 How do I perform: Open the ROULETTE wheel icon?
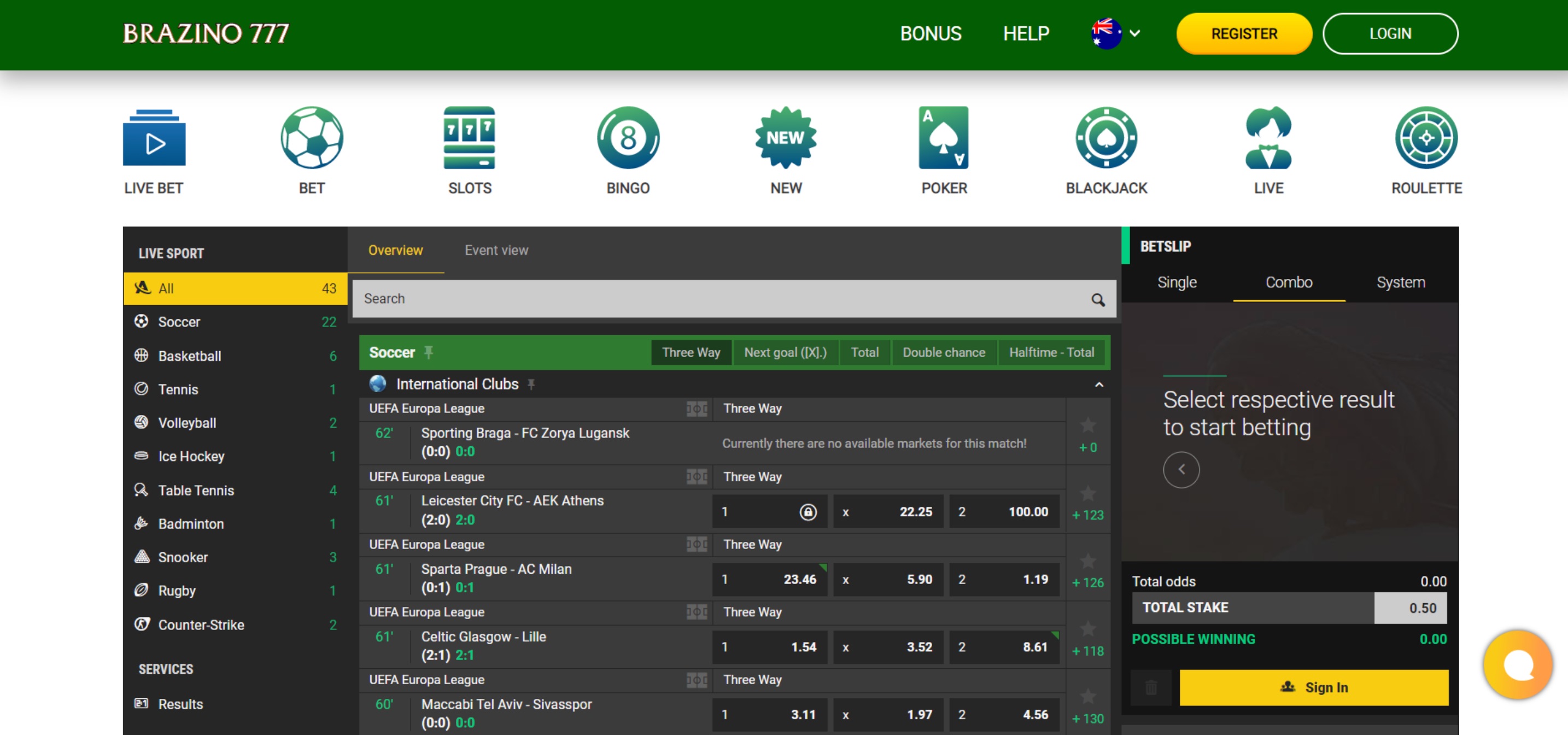click(1426, 138)
